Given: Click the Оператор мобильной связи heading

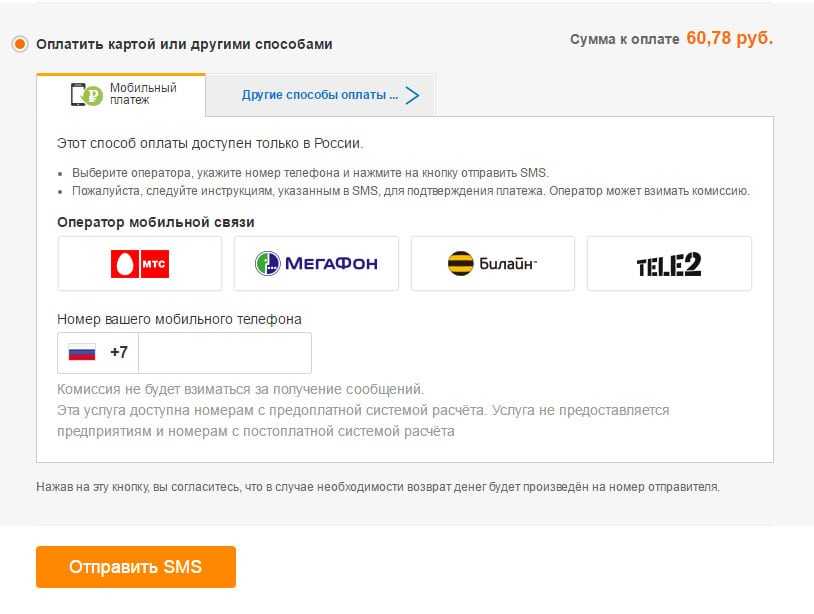Looking at the screenshot, I should point(156,222).
